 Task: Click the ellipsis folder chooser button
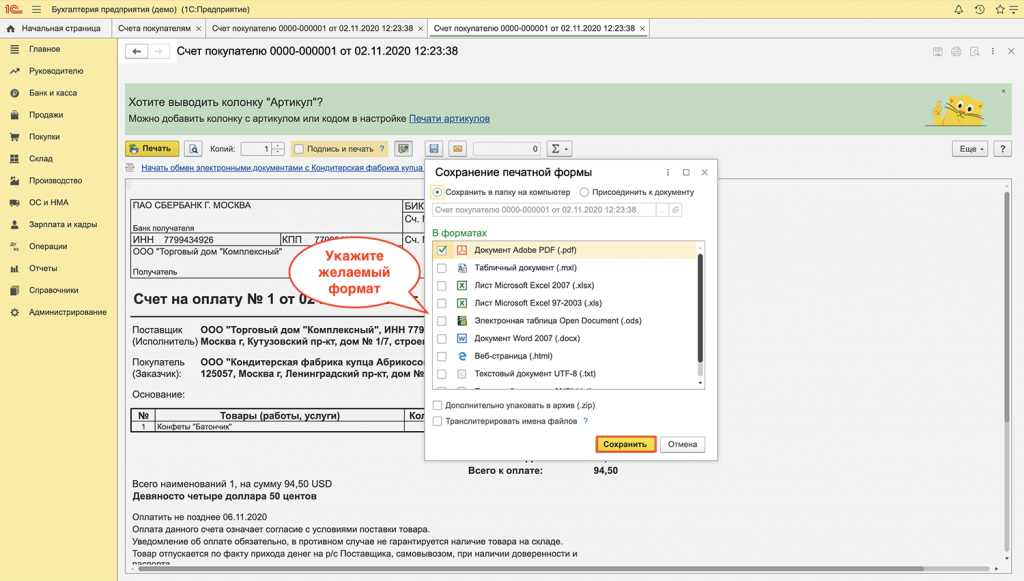pos(662,210)
